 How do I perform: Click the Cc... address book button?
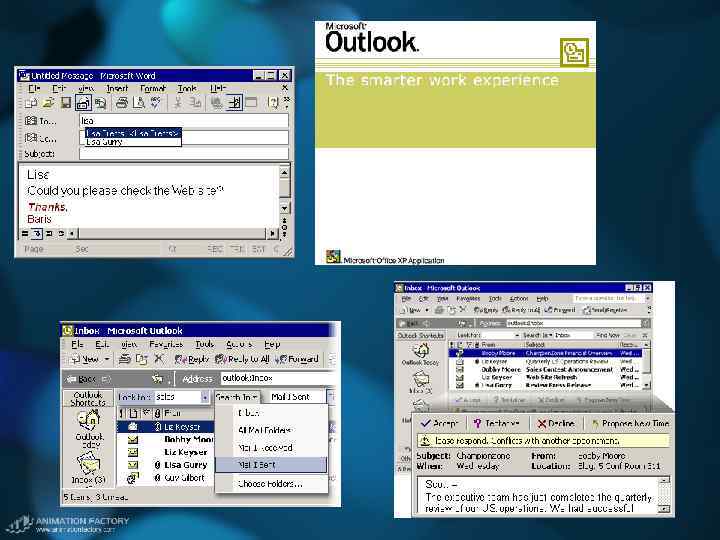point(41,138)
